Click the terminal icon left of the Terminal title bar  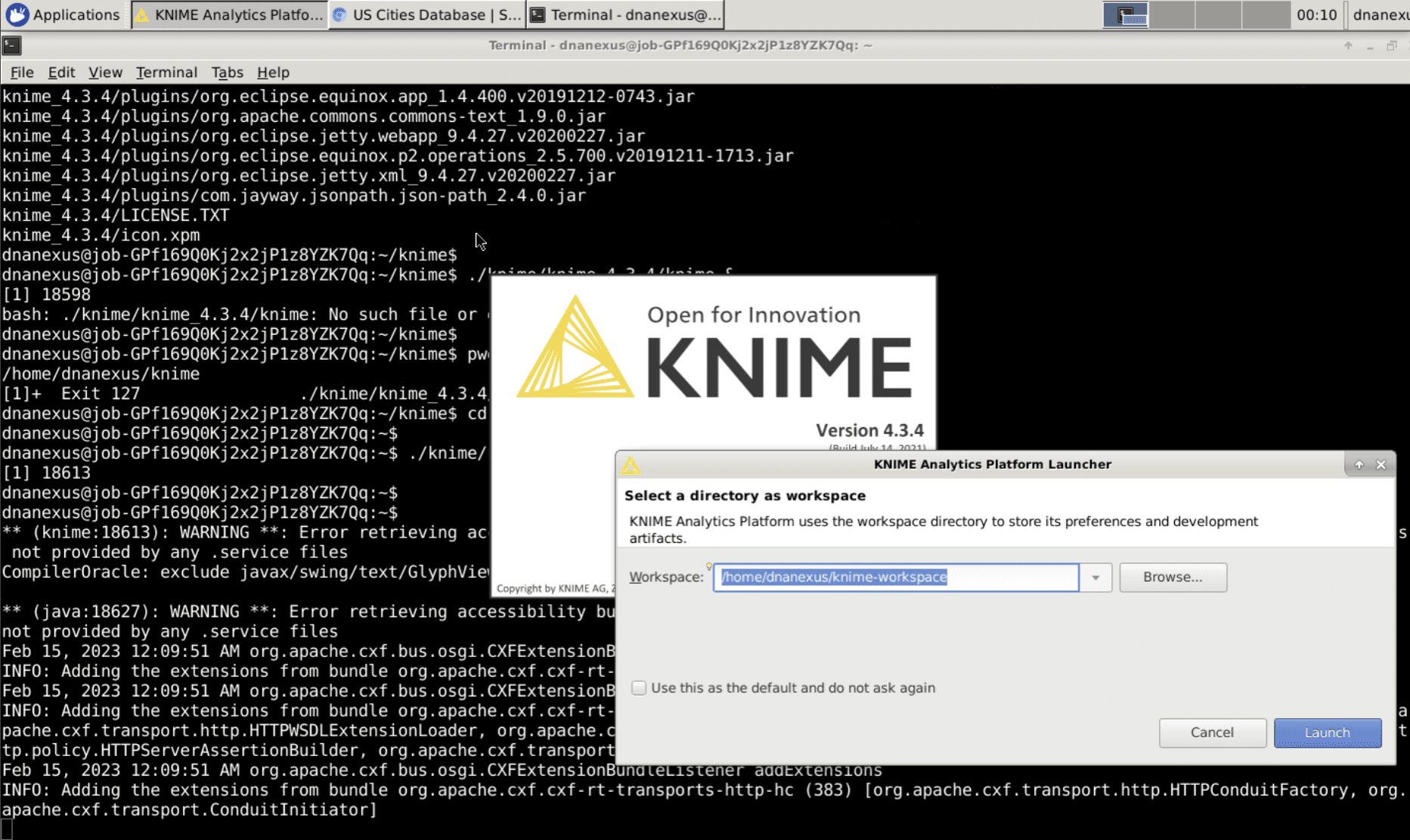[x=11, y=45]
